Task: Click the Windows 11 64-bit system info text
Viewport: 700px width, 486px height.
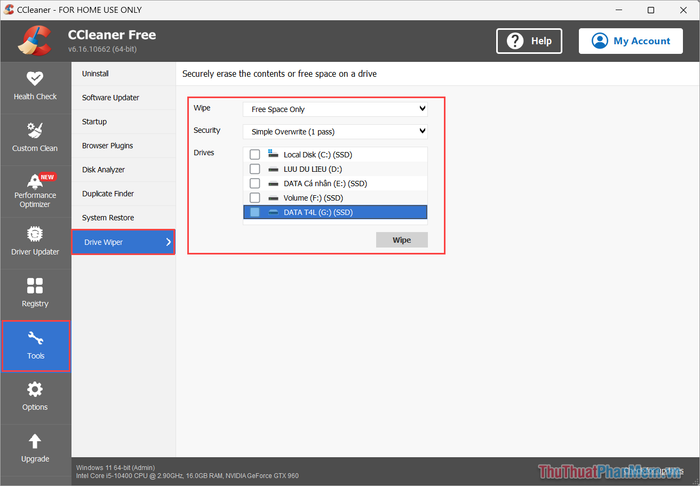Action: click(x=116, y=468)
